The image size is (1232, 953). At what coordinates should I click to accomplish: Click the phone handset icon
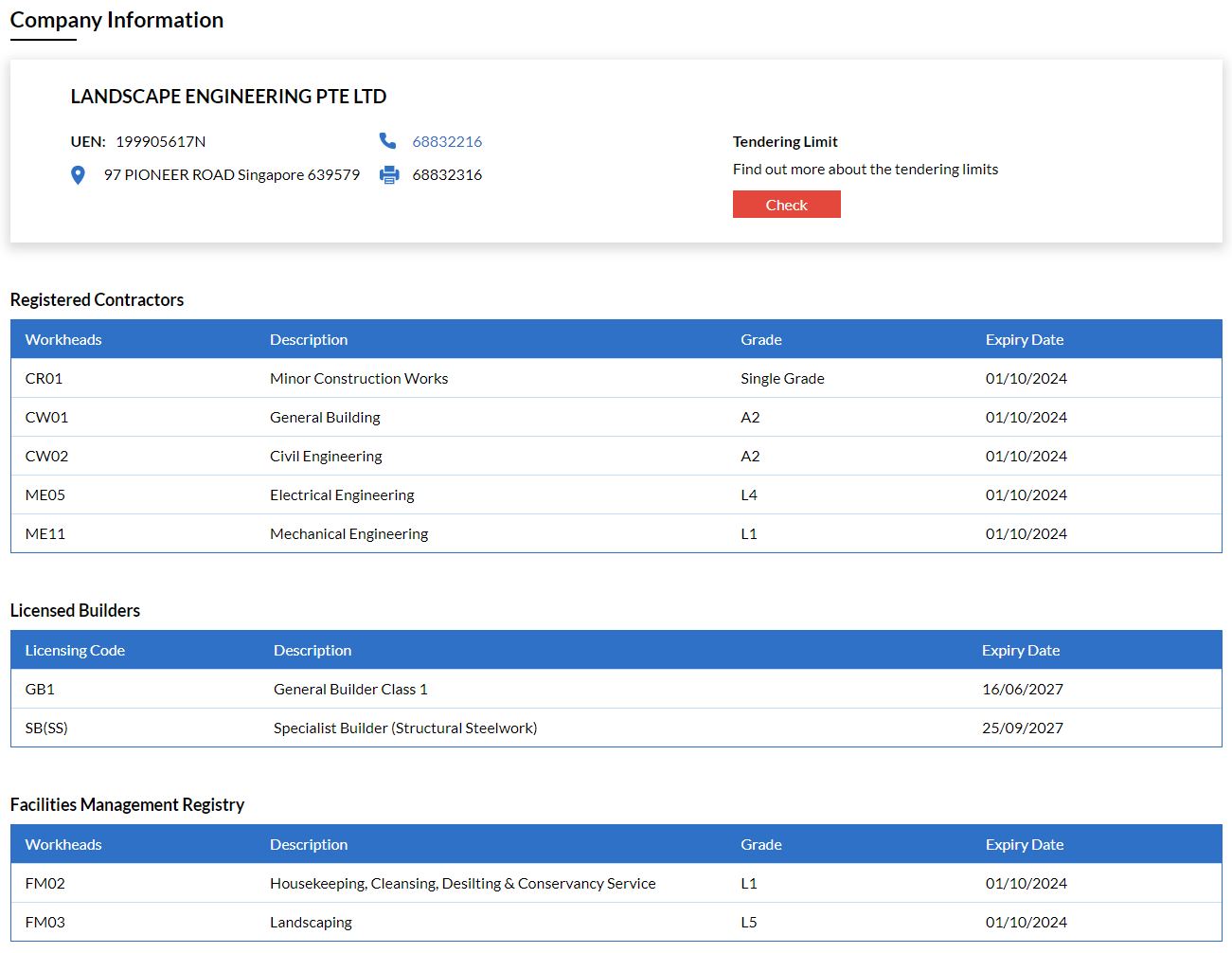click(x=387, y=141)
